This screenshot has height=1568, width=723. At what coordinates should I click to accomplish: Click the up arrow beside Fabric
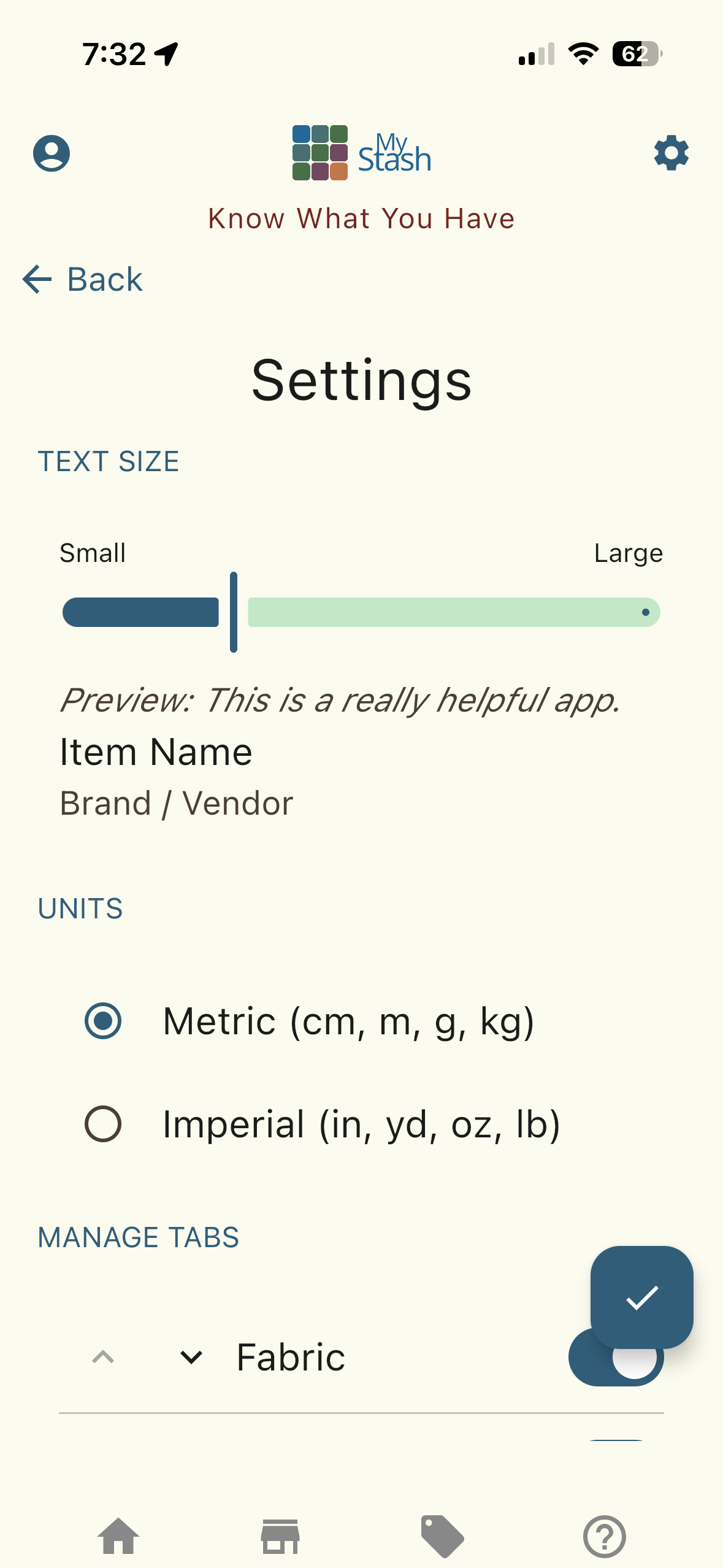pyautogui.click(x=104, y=1357)
